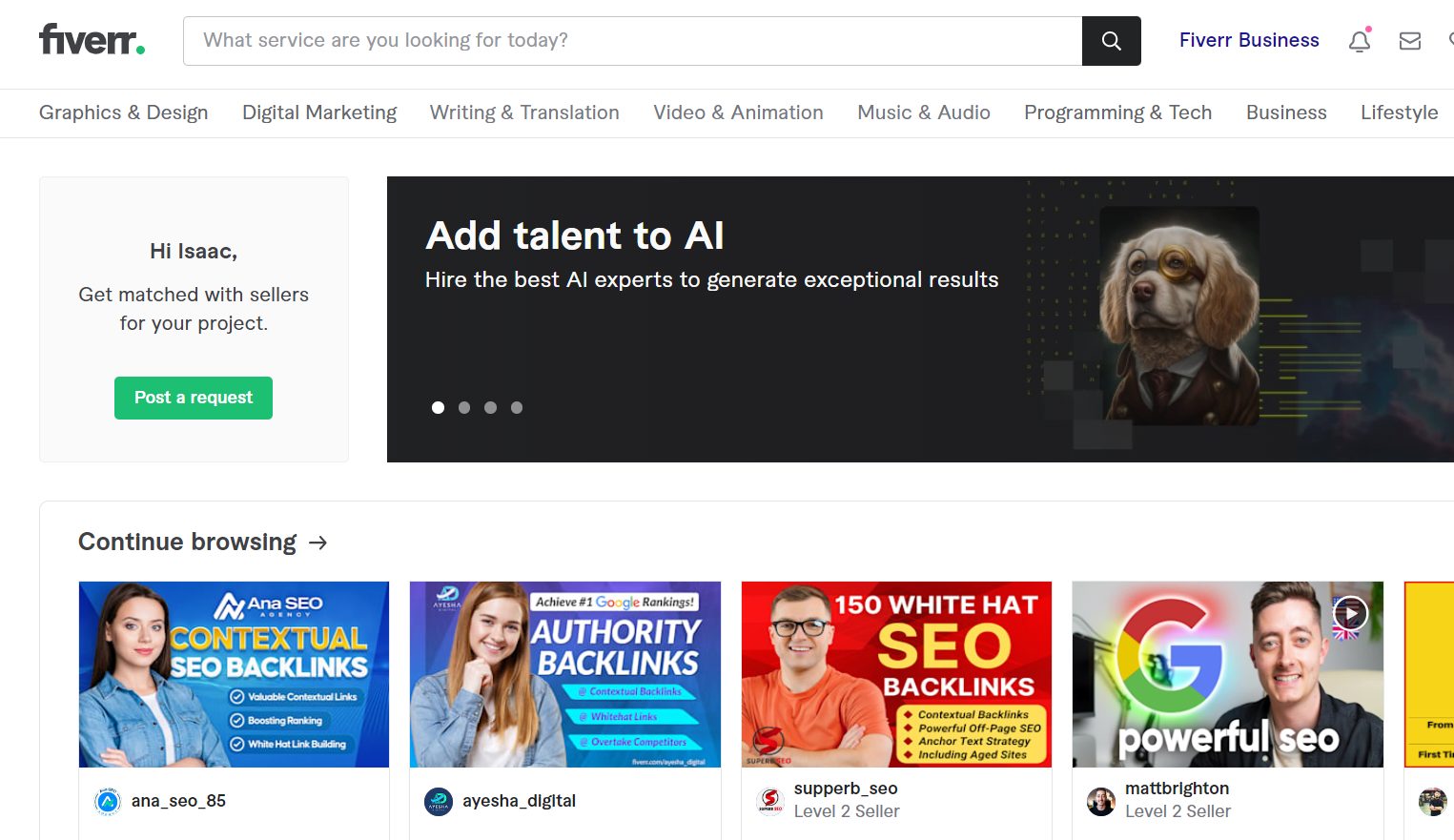Play the mattbrighton gig video

pyautogui.click(x=1350, y=613)
